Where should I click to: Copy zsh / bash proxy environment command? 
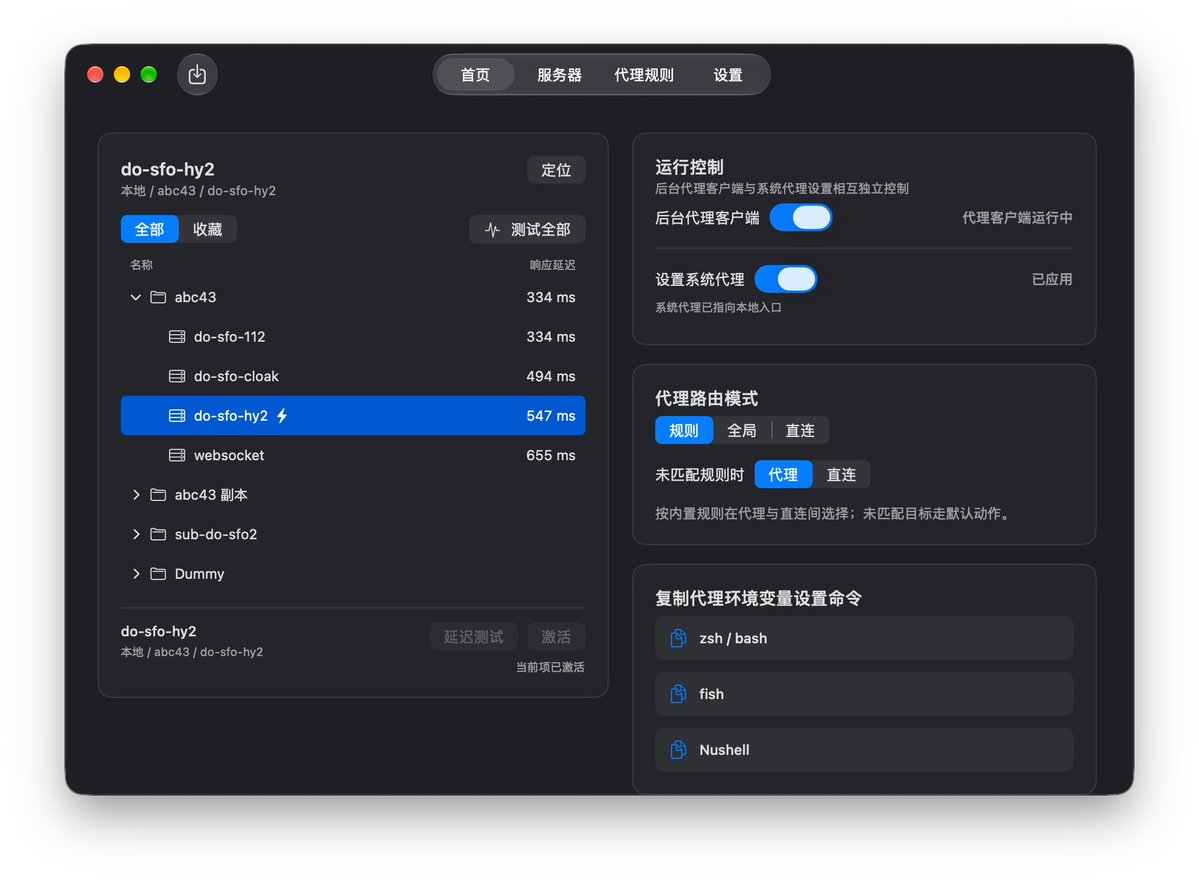864,638
